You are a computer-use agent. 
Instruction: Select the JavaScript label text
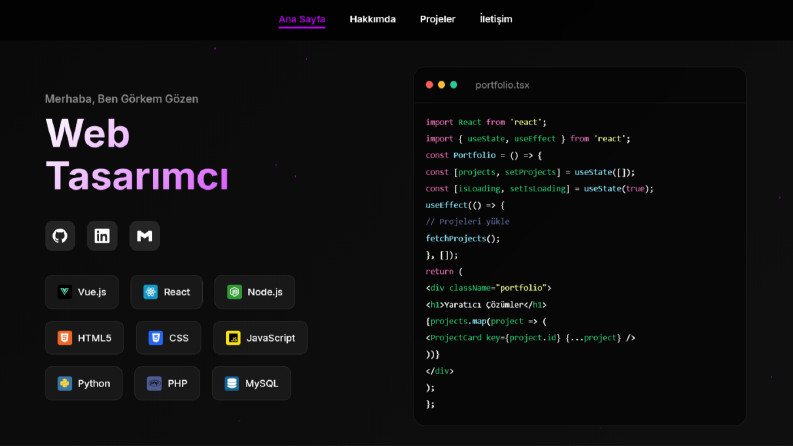[271, 338]
